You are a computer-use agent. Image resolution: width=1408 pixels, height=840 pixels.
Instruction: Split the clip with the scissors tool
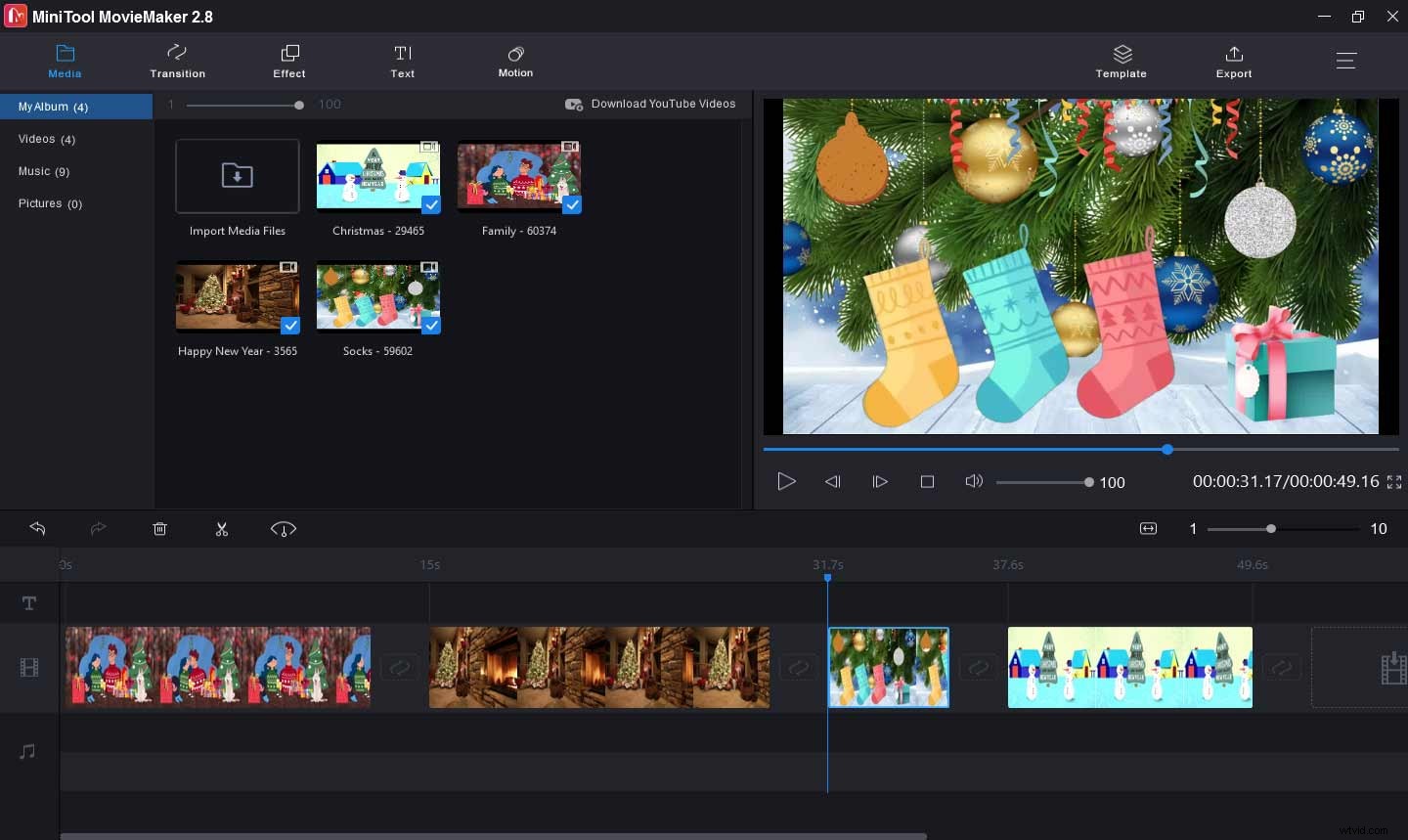(222, 529)
